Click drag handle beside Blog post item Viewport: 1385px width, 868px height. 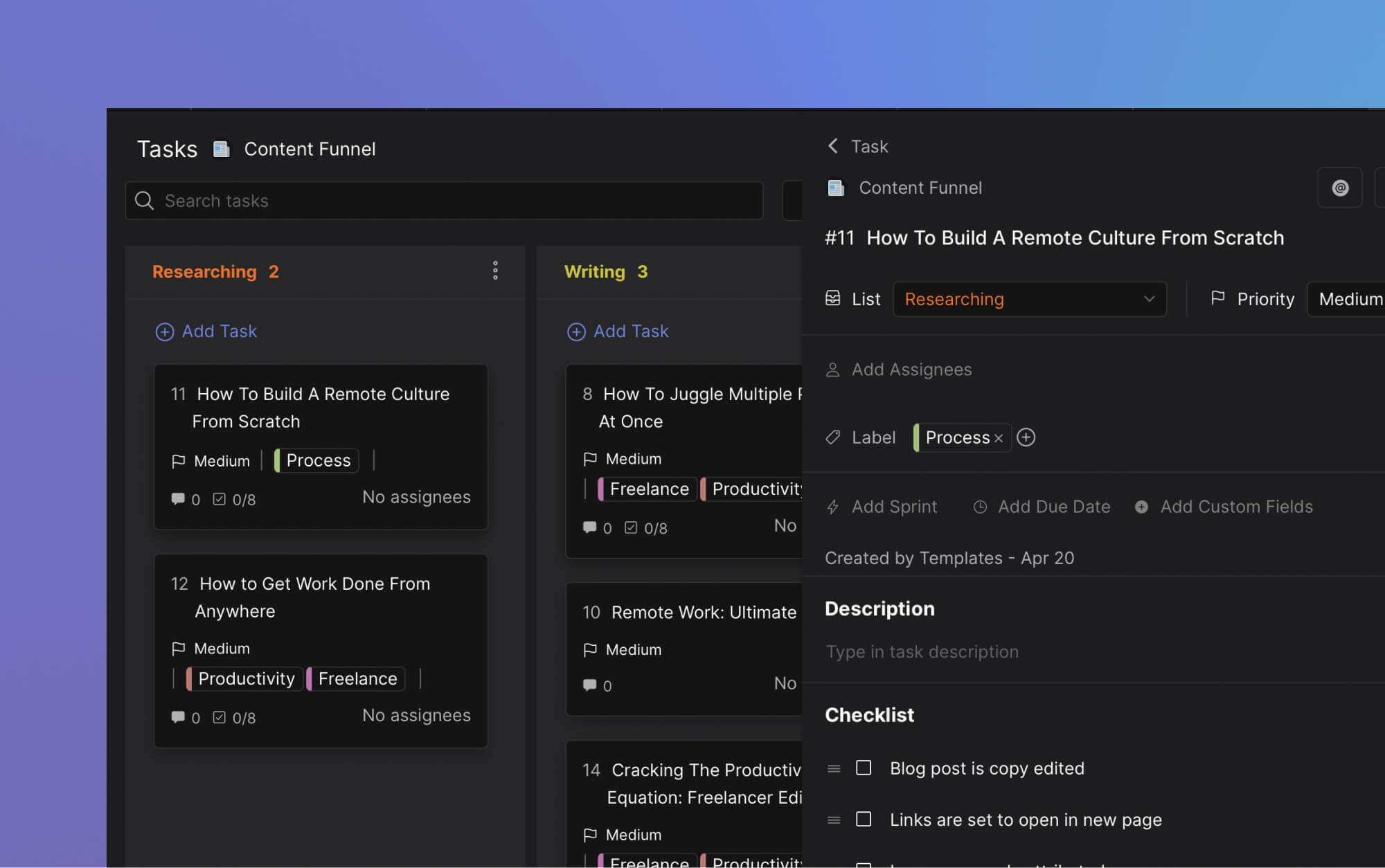(x=834, y=768)
